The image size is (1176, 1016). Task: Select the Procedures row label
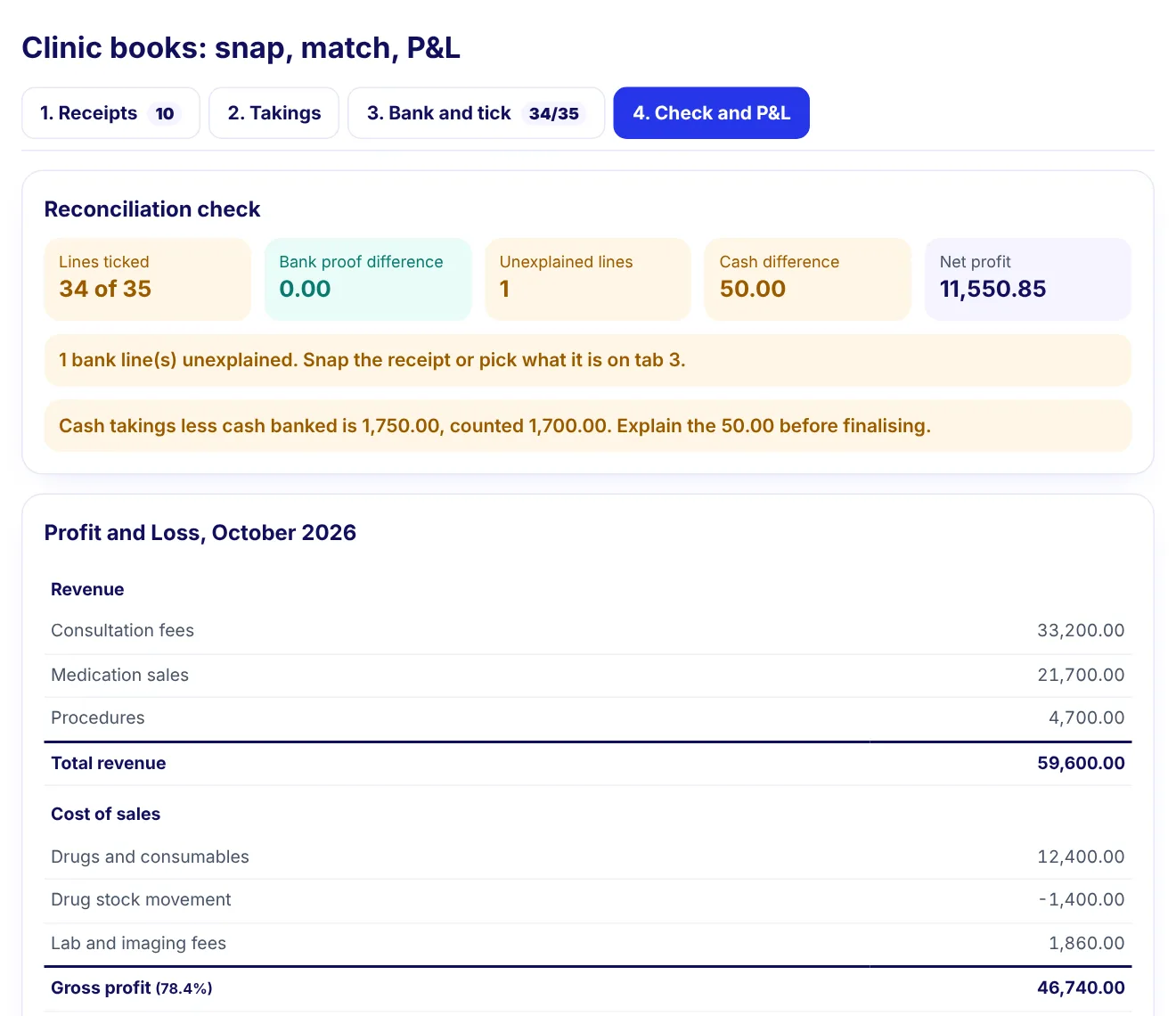98,718
